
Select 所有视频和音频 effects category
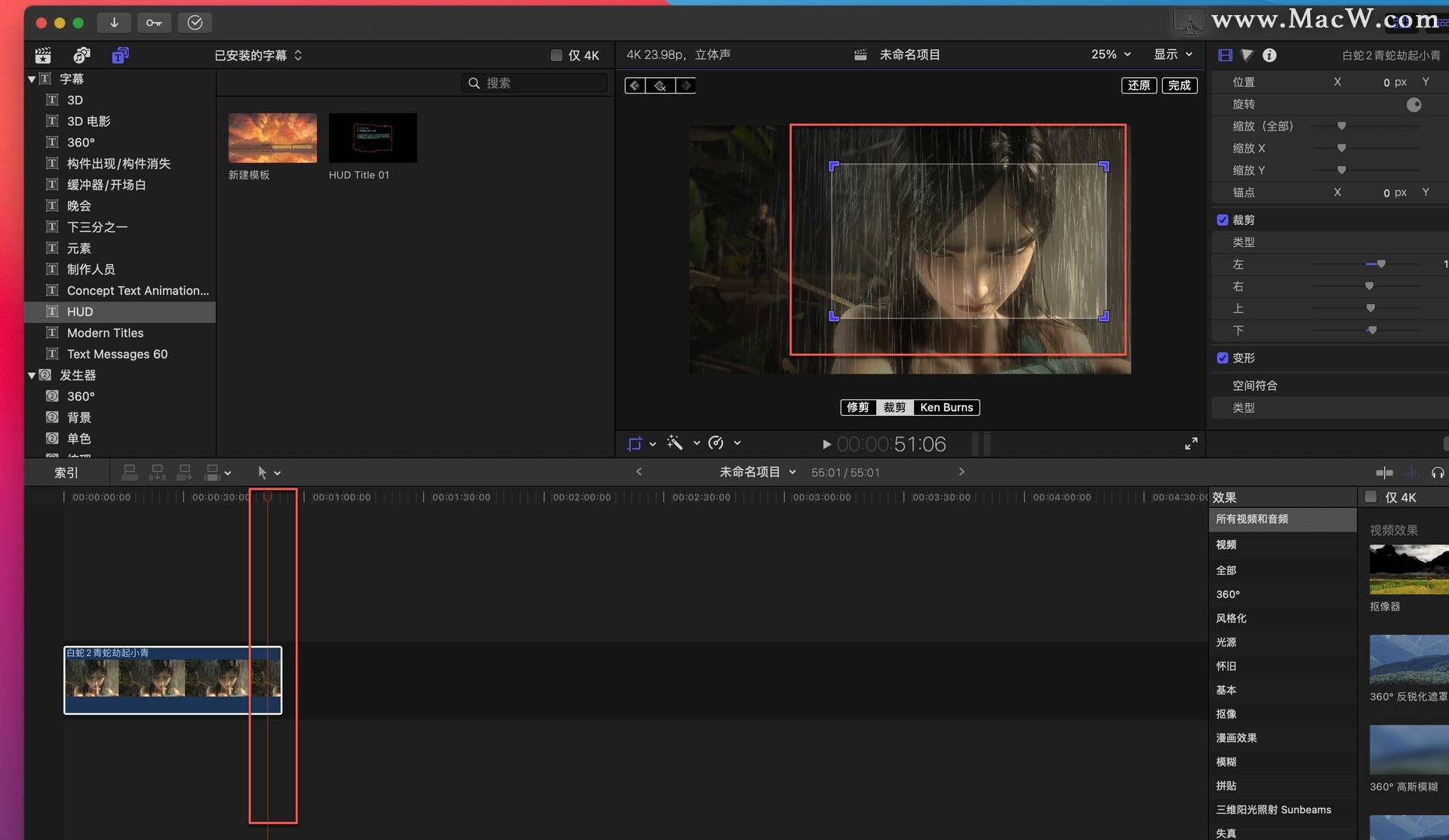tap(1282, 519)
